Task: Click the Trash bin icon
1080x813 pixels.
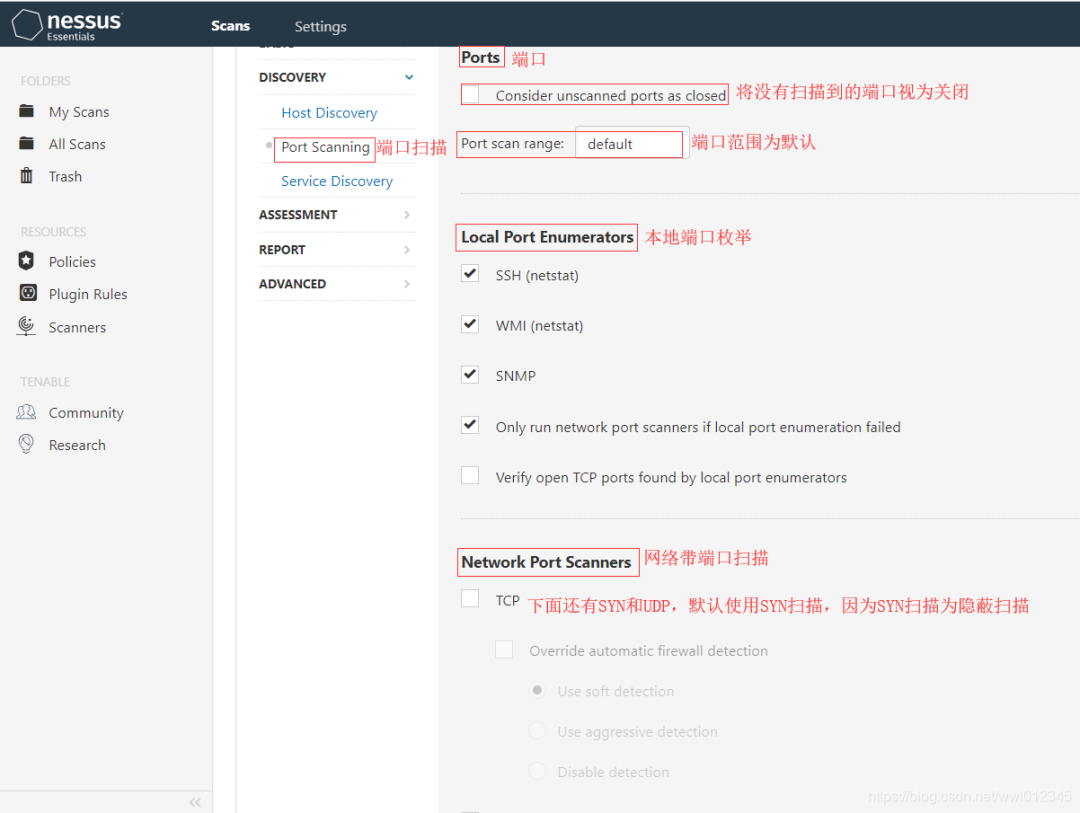Action: click(x=26, y=176)
